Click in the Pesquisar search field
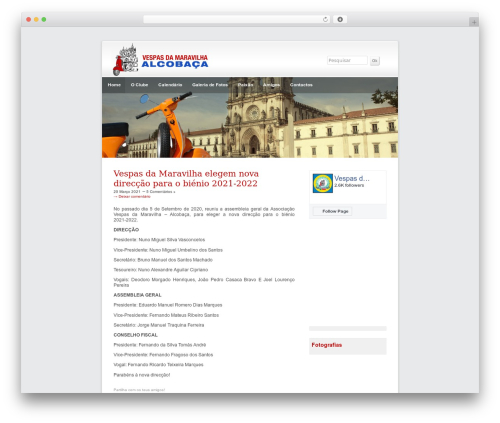This screenshot has height=423, width=500. 347,60
